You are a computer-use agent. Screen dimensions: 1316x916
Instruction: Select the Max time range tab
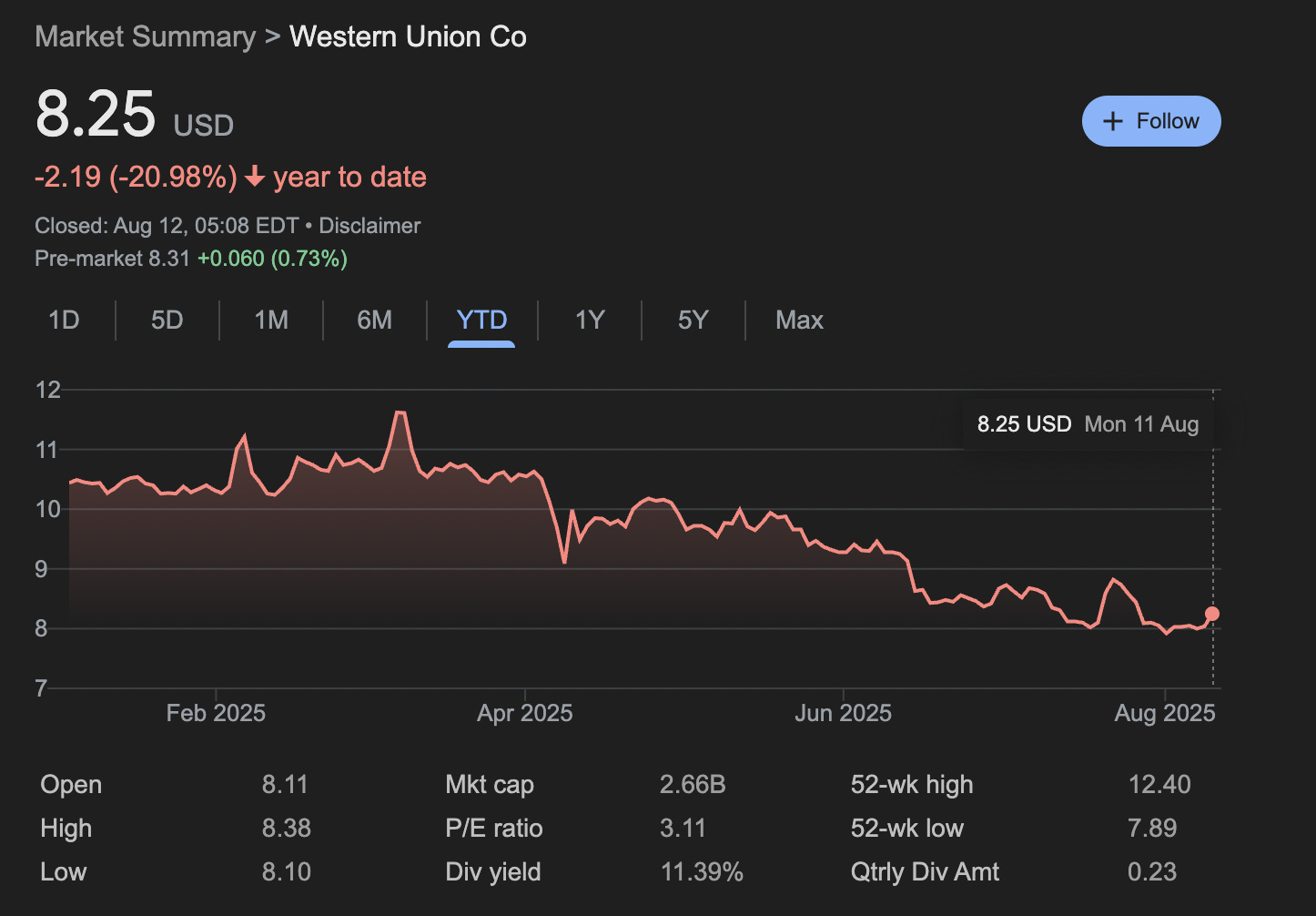coord(799,321)
